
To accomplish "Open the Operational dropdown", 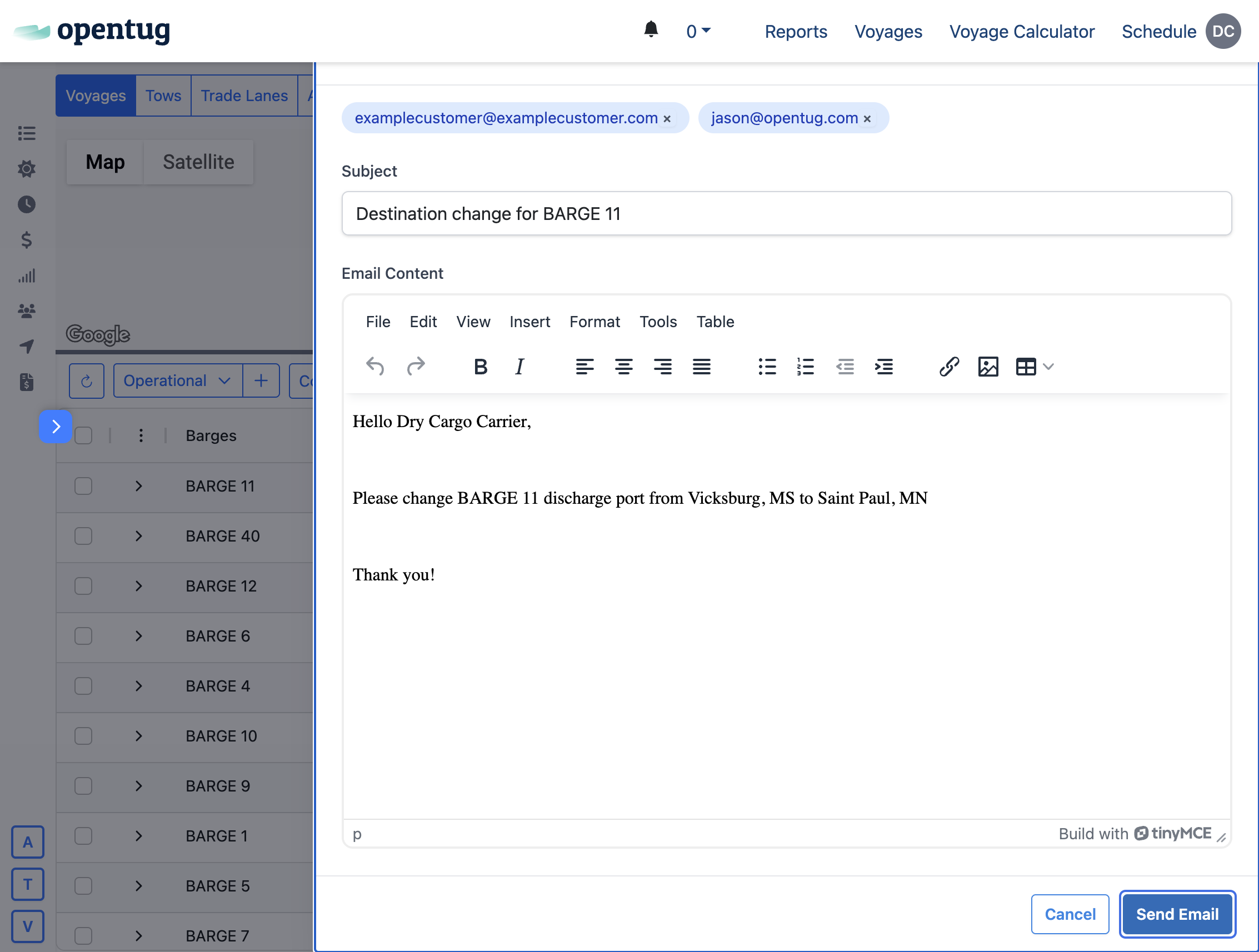I will [x=177, y=380].
